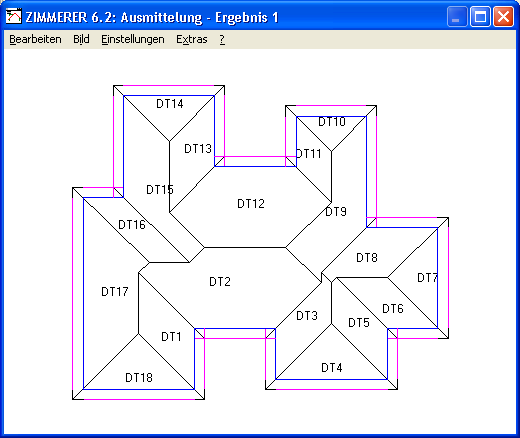The height and width of the screenshot is (438, 520).
Task: Open the question mark help menu
Action: 222,39
